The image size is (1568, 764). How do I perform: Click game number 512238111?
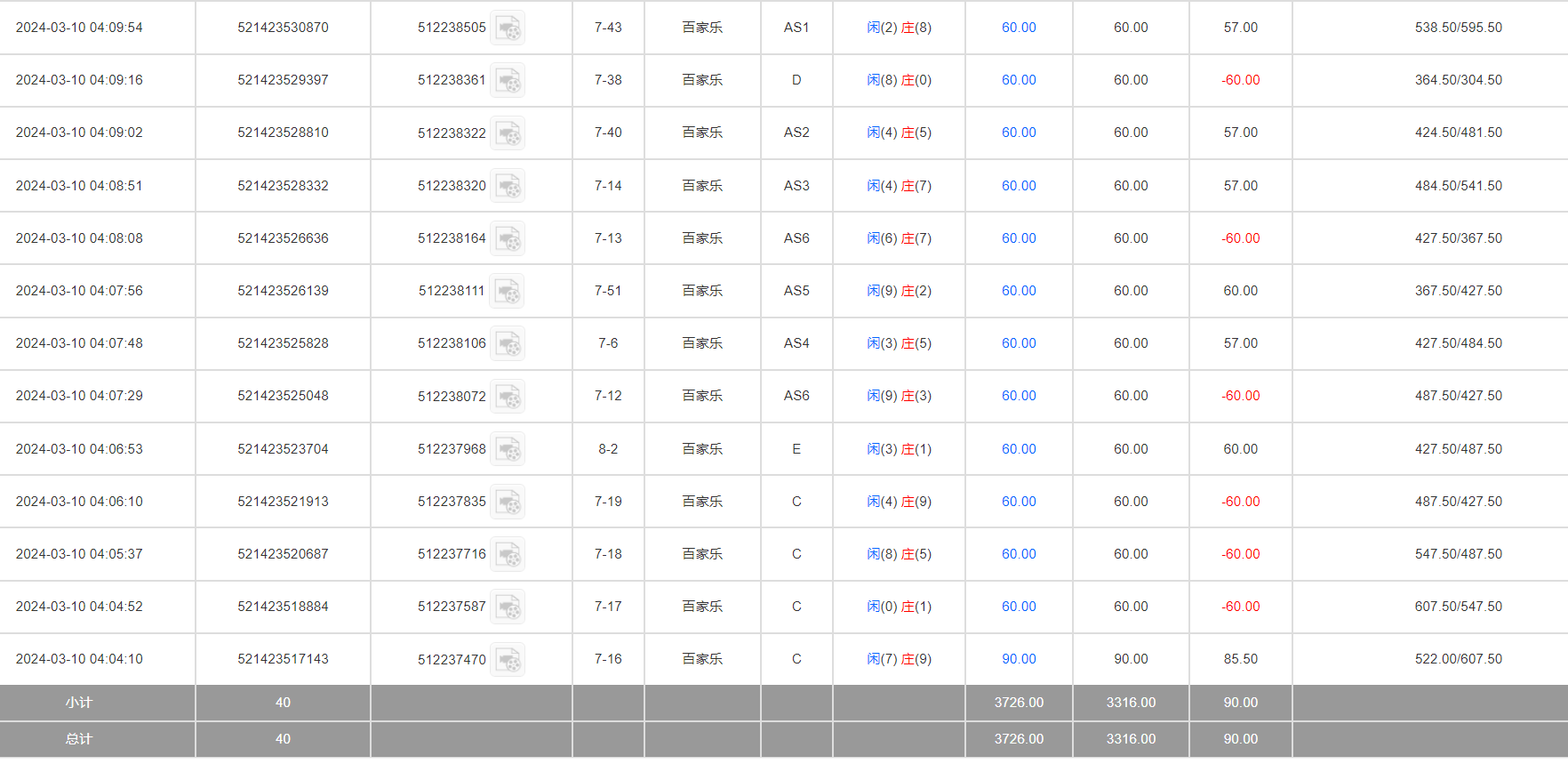tap(452, 291)
